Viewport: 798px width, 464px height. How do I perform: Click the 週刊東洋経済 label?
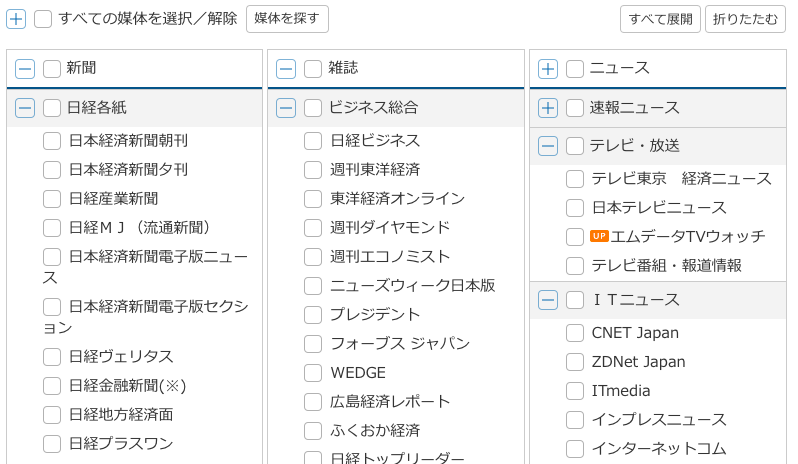375,170
